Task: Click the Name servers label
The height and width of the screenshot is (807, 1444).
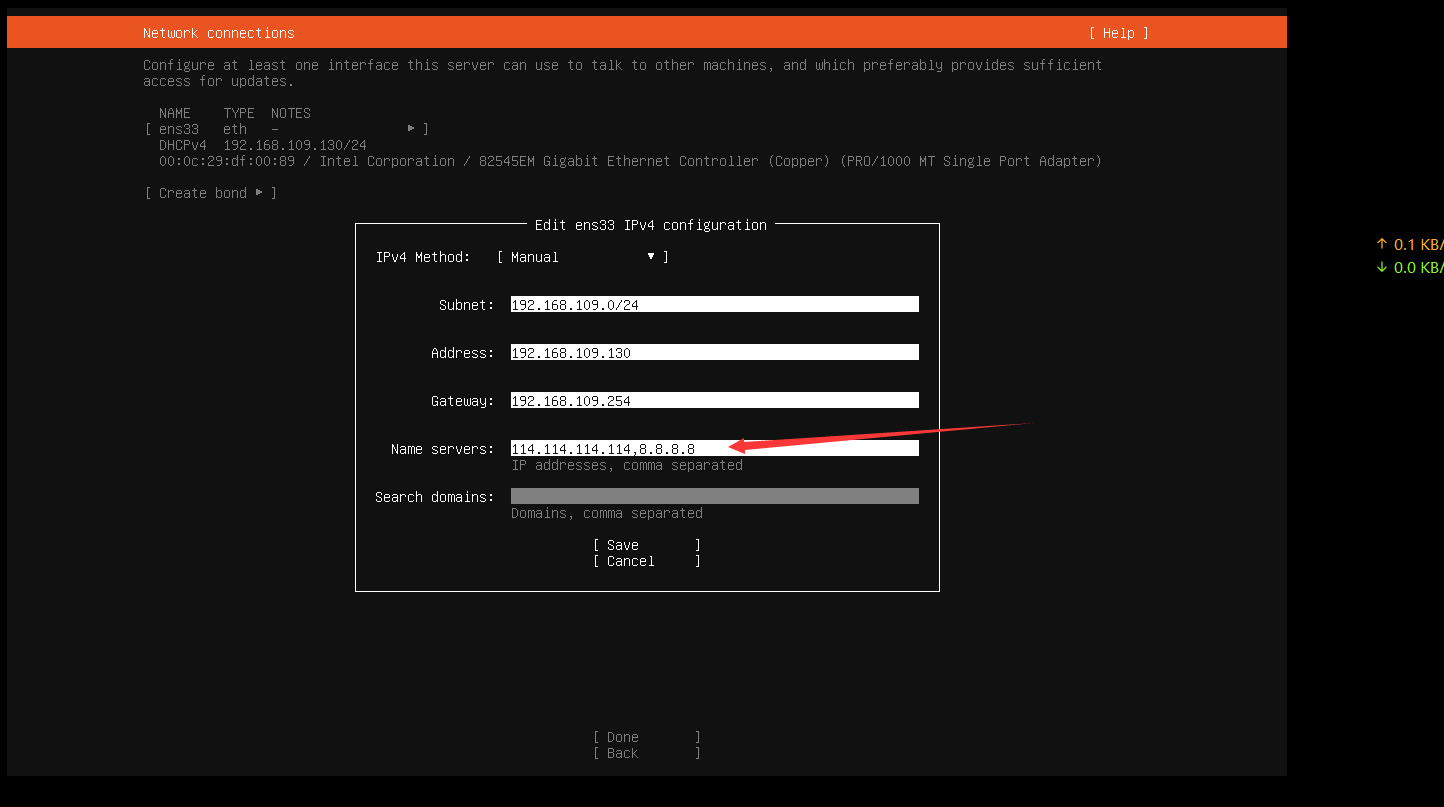Action: tap(443, 449)
